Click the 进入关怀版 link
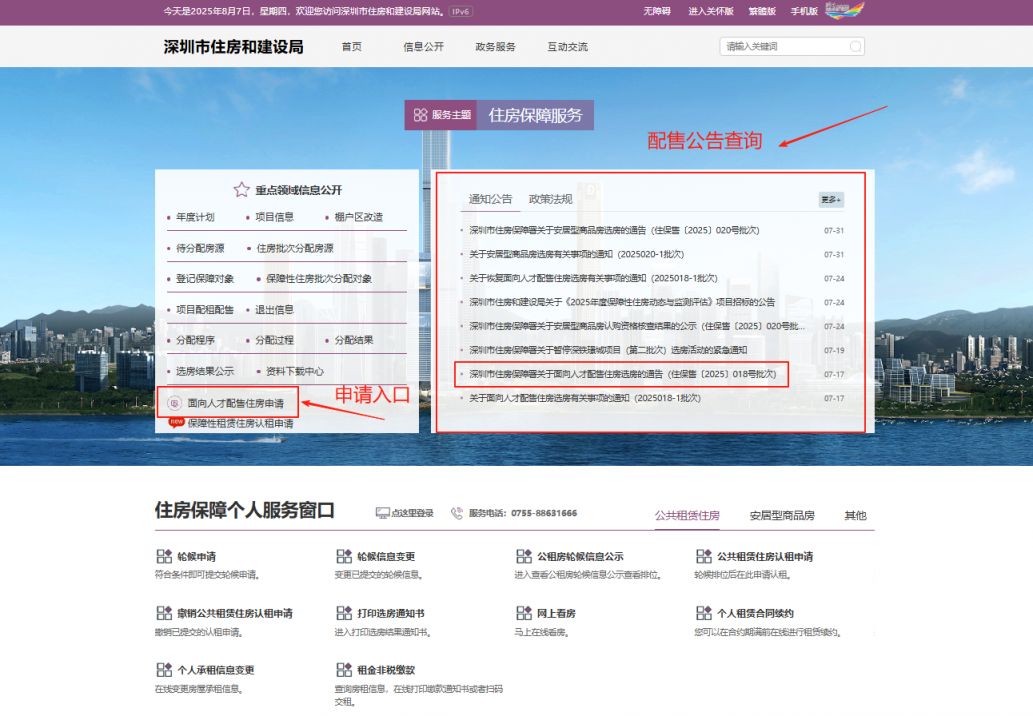1033x716 pixels. click(x=710, y=11)
